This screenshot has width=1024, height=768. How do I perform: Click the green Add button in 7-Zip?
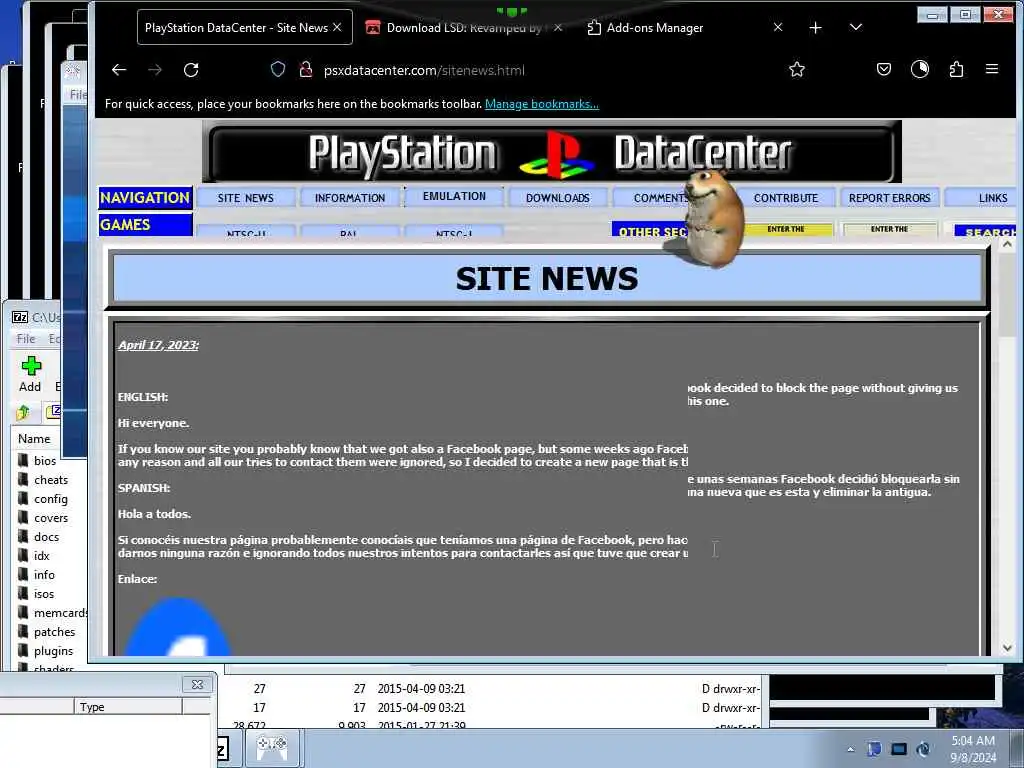(30, 374)
